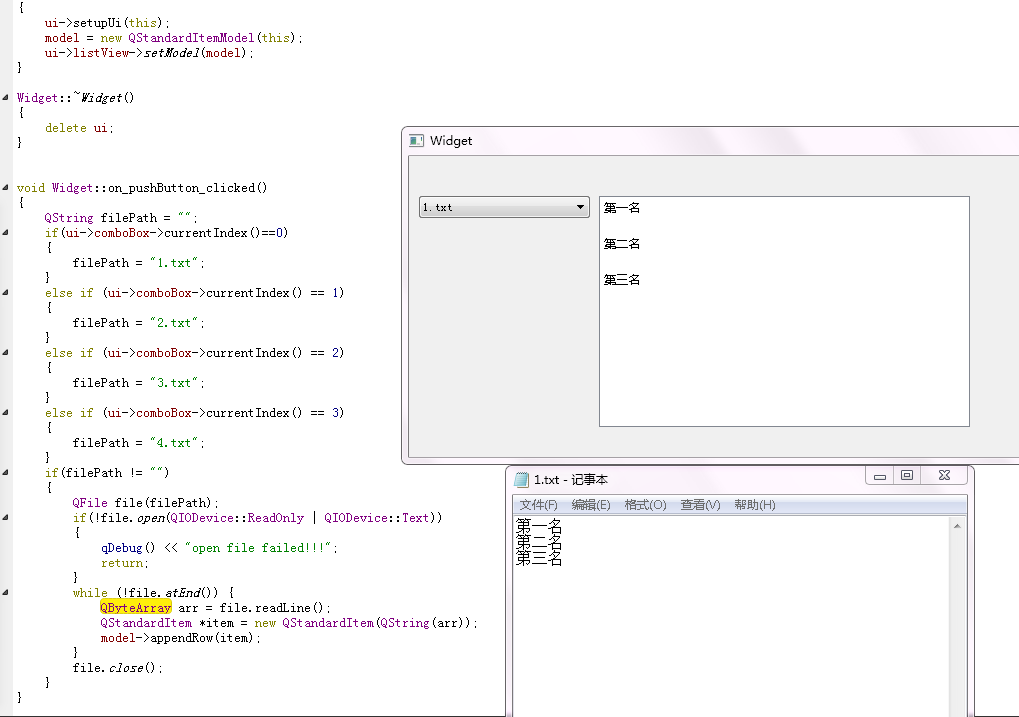
Task: Collapse the if(filePath != "") fold arrow
Action: point(5,473)
